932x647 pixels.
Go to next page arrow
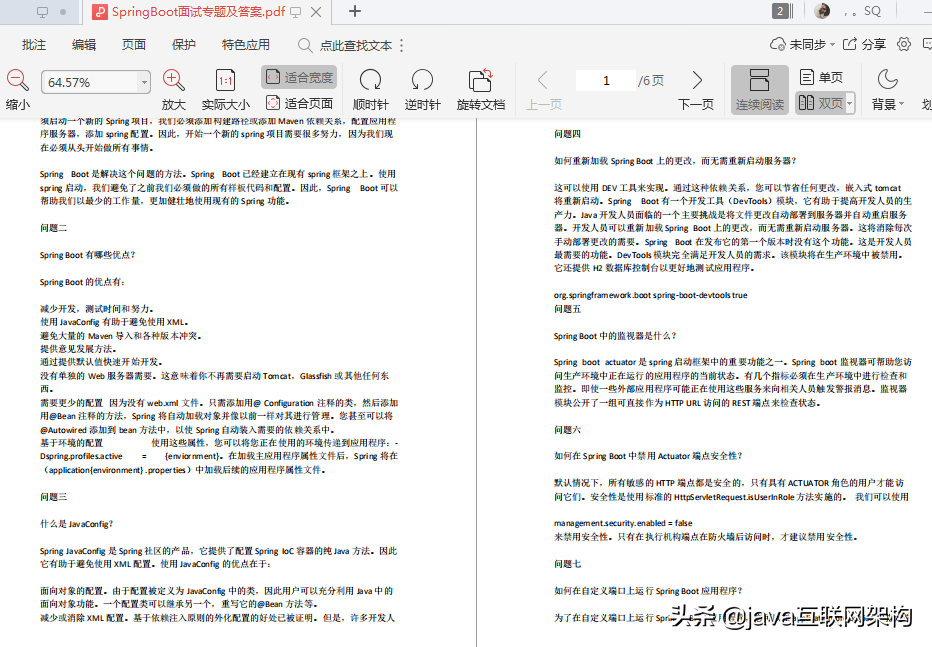697,80
